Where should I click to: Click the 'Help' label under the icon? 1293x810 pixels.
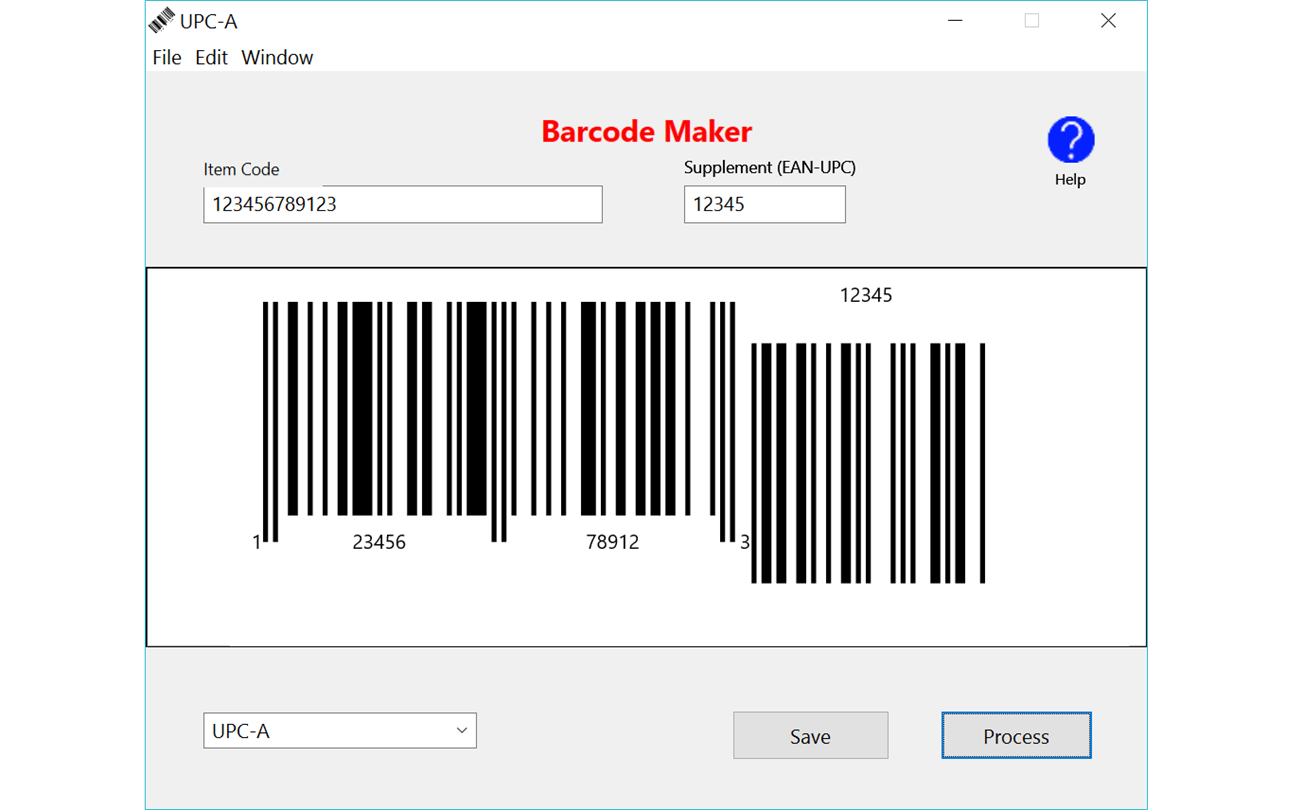1070,180
